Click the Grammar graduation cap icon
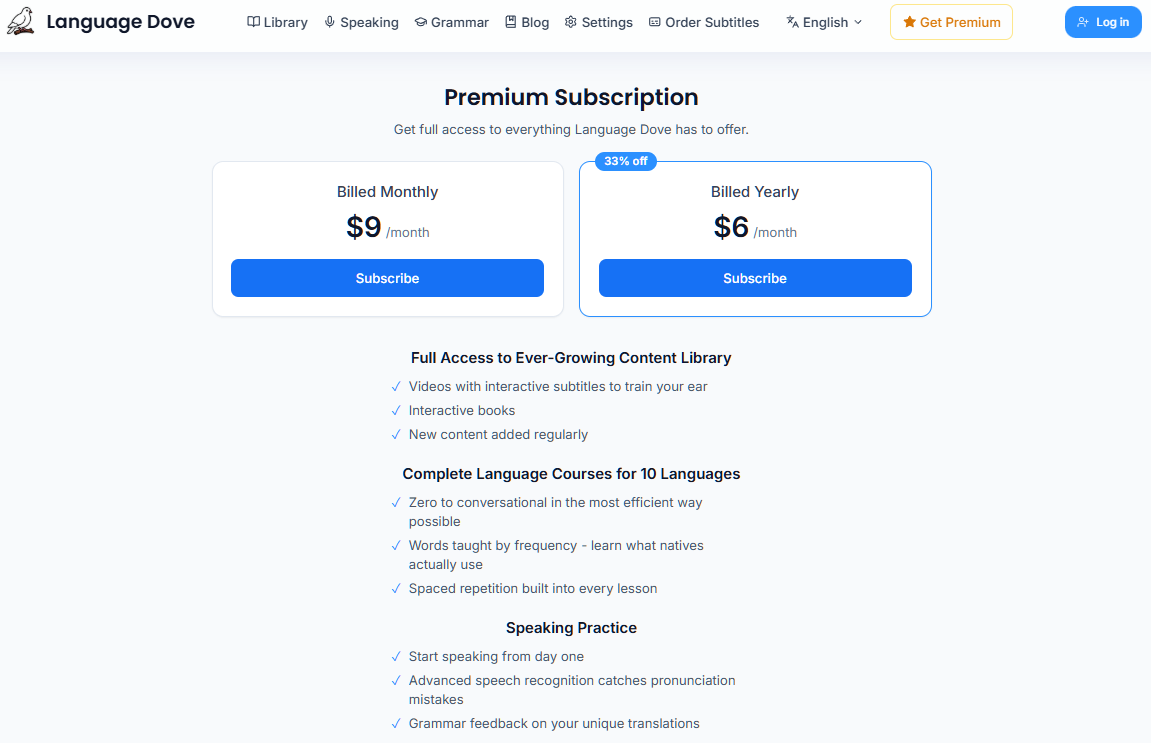 [x=421, y=22]
